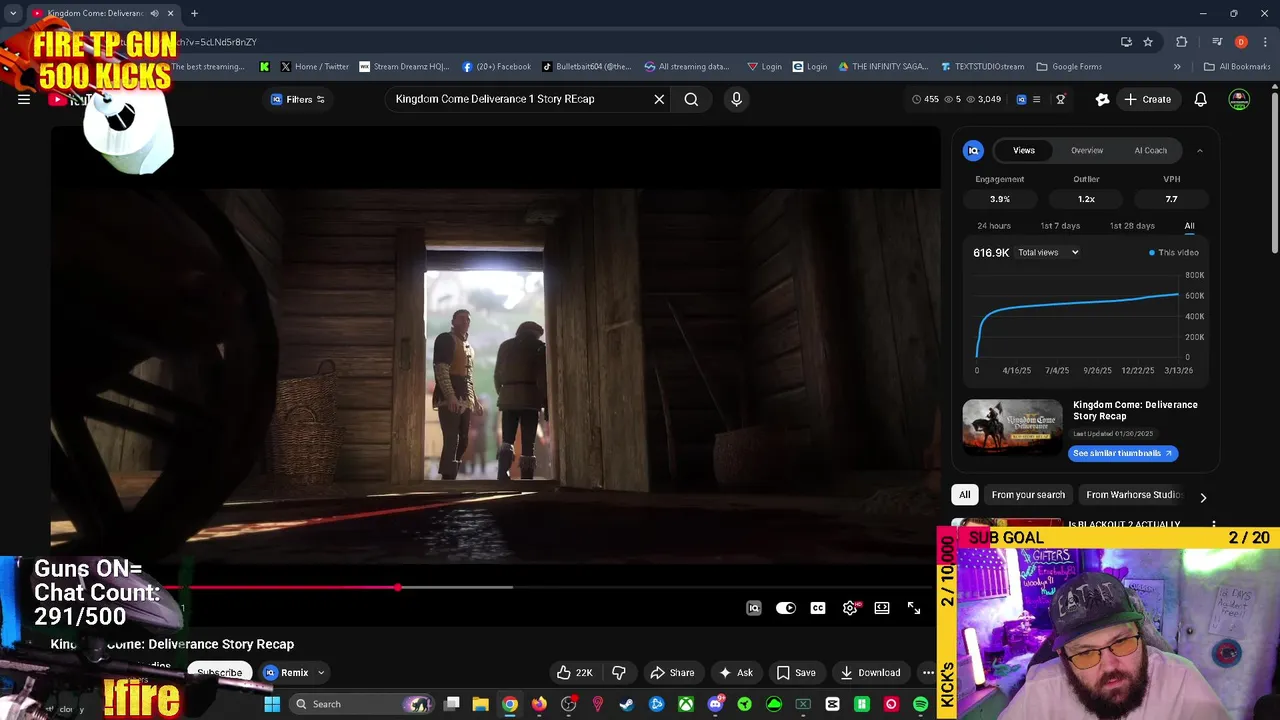
Task: Mute the Kingdom Come tab audio icon
Action: click(154, 13)
